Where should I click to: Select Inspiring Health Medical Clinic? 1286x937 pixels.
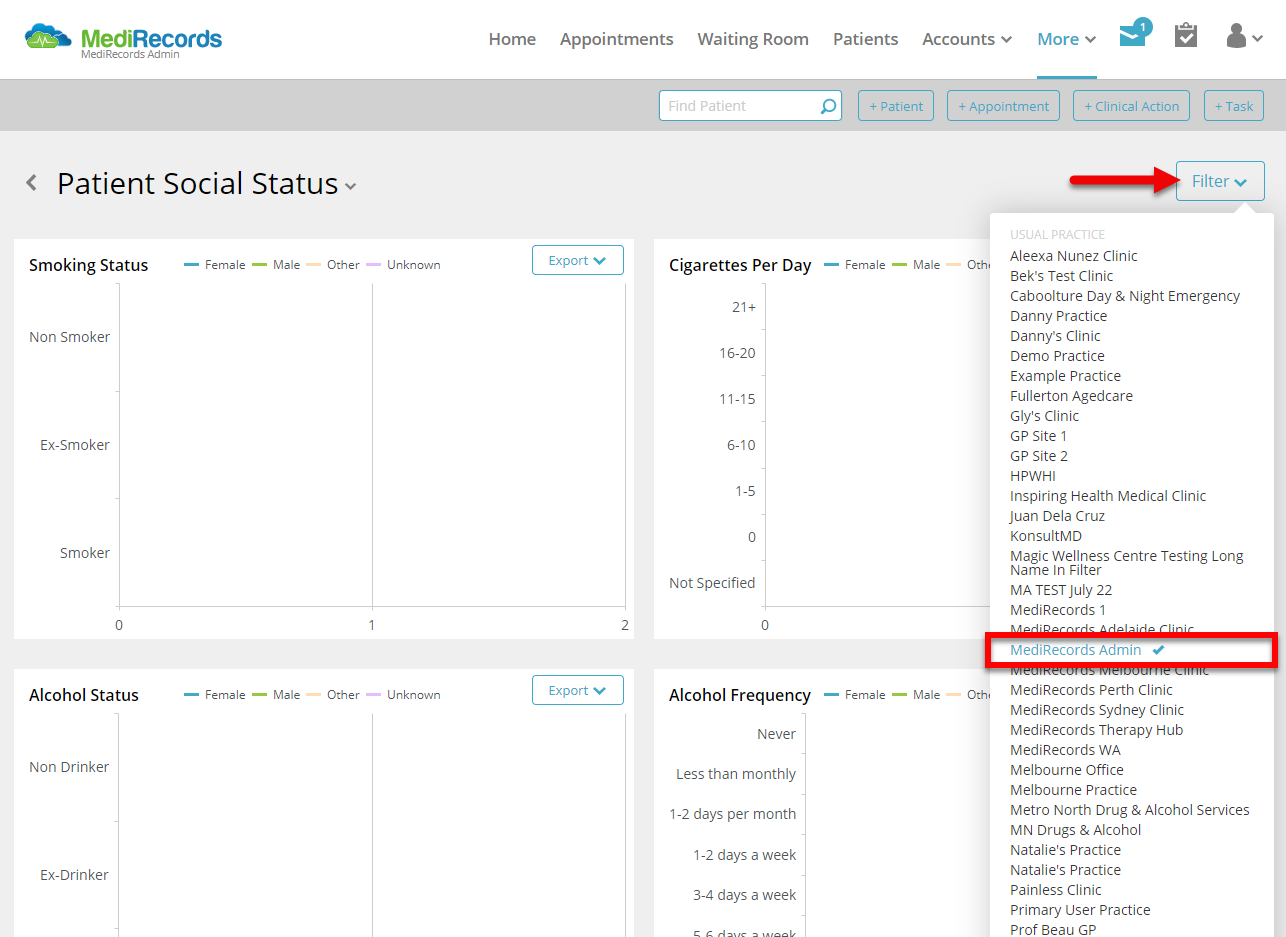click(x=1108, y=496)
